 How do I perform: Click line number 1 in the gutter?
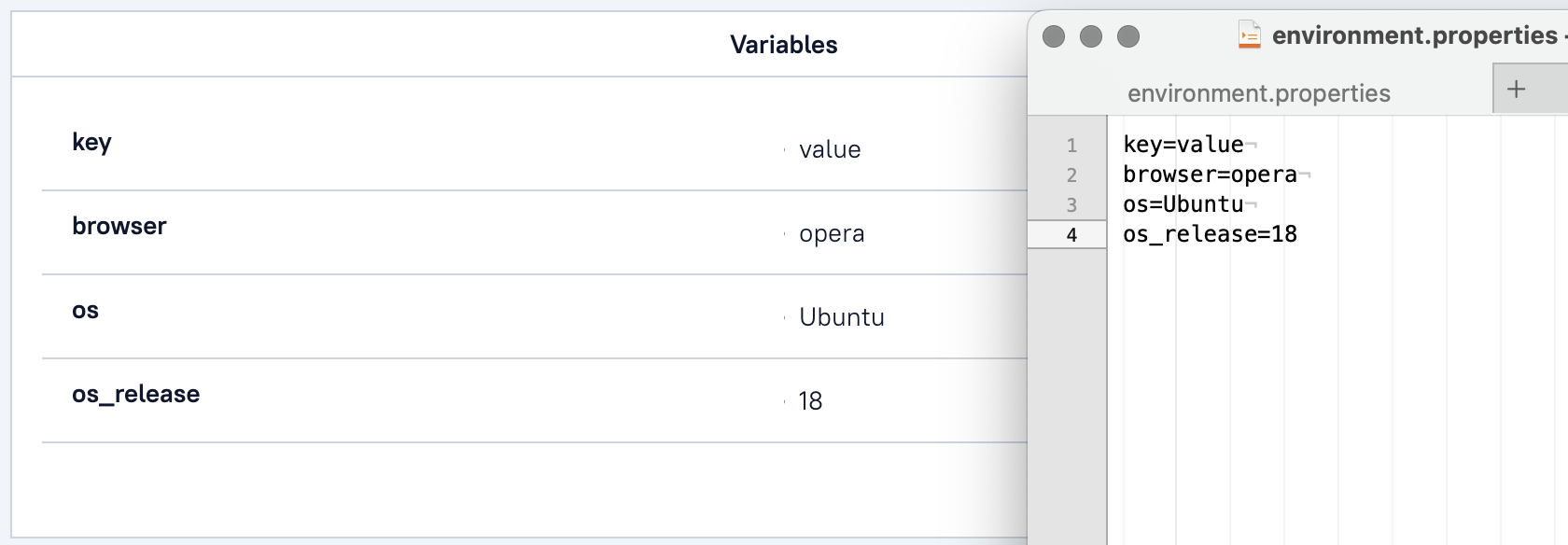[1071, 146]
